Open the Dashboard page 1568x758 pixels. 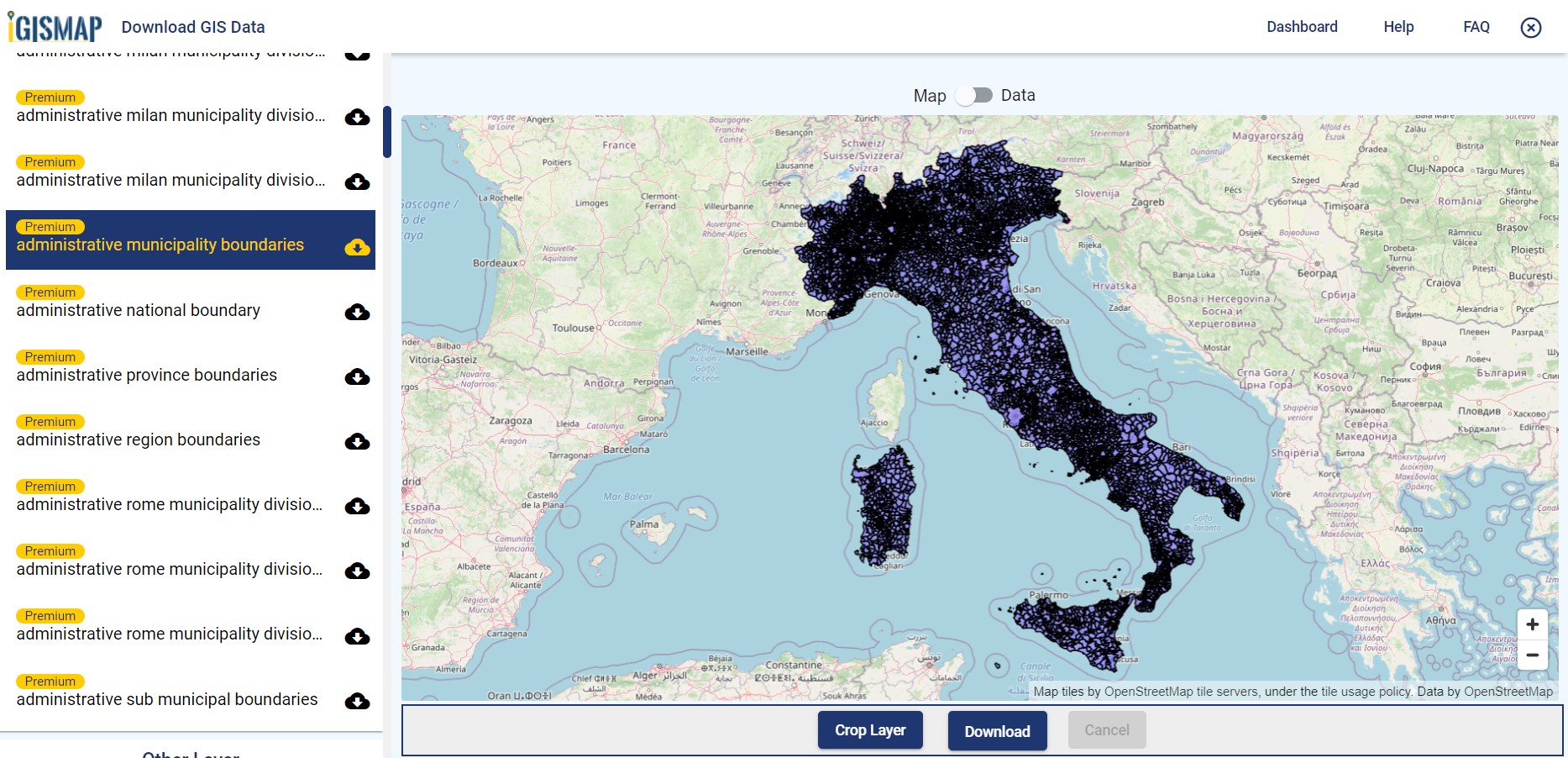[1302, 26]
